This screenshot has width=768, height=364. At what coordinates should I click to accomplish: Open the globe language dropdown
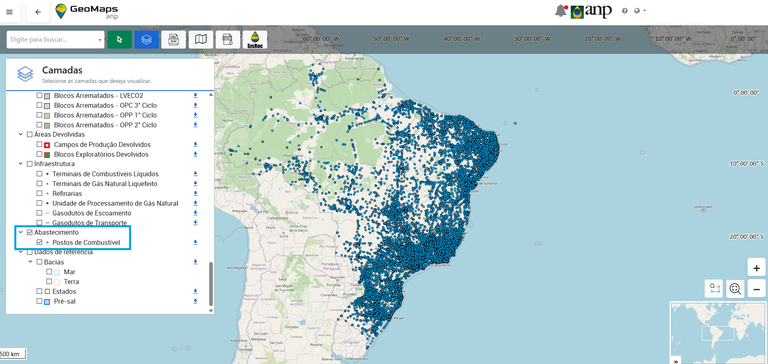[640, 11]
